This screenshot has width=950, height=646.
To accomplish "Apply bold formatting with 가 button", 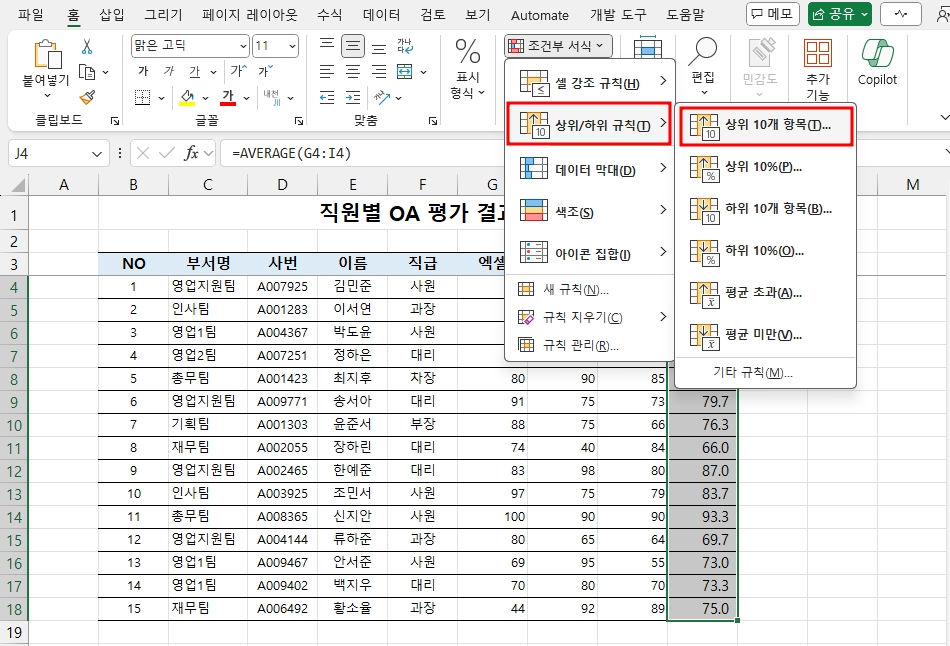I will (143, 72).
